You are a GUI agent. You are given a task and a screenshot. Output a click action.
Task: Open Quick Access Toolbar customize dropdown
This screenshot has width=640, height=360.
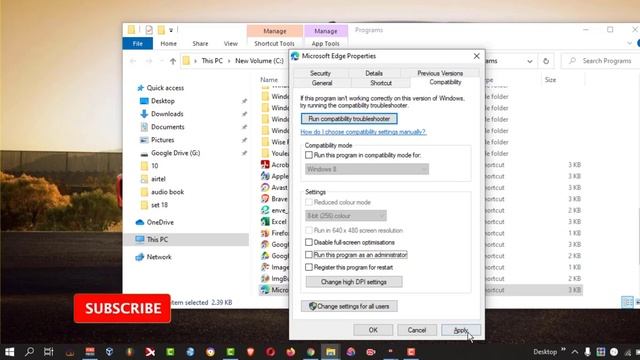[x=171, y=30]
